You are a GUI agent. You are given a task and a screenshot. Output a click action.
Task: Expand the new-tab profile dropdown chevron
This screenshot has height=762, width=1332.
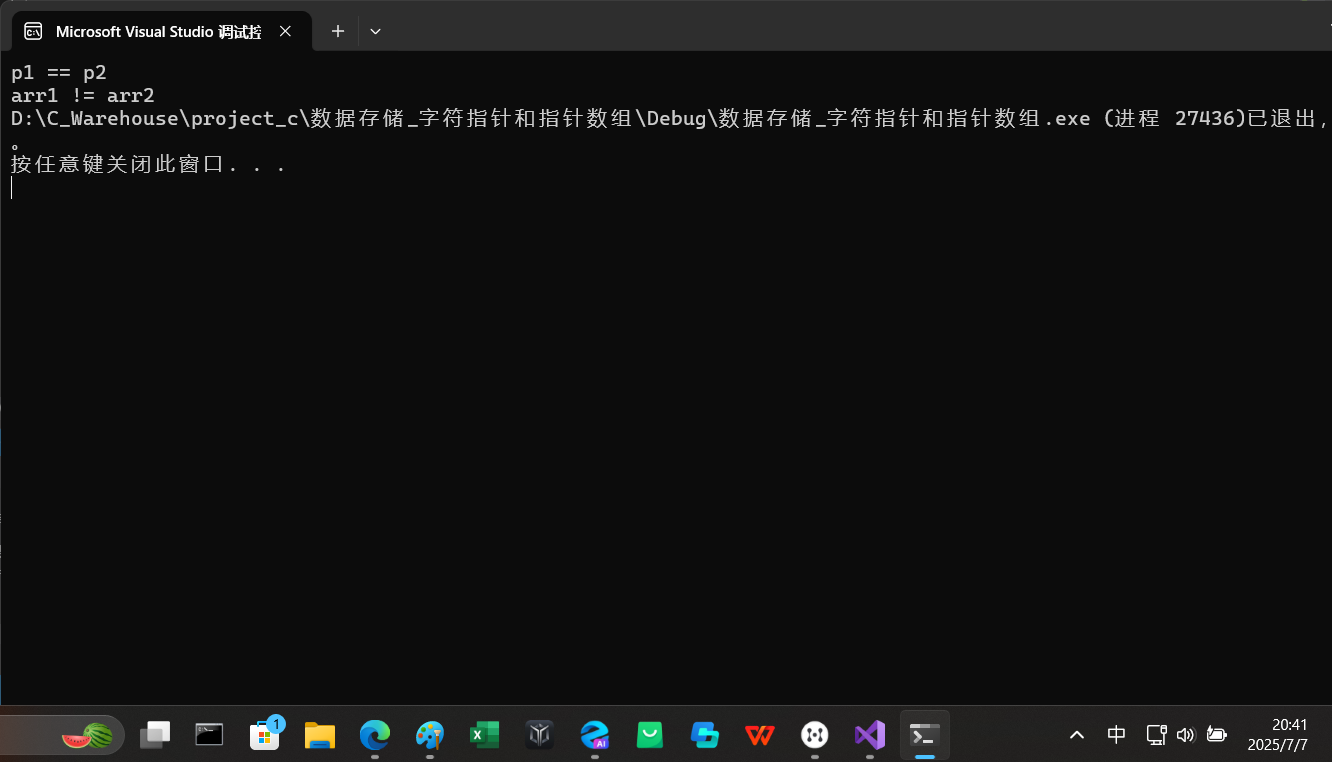[x=375, y=31]
